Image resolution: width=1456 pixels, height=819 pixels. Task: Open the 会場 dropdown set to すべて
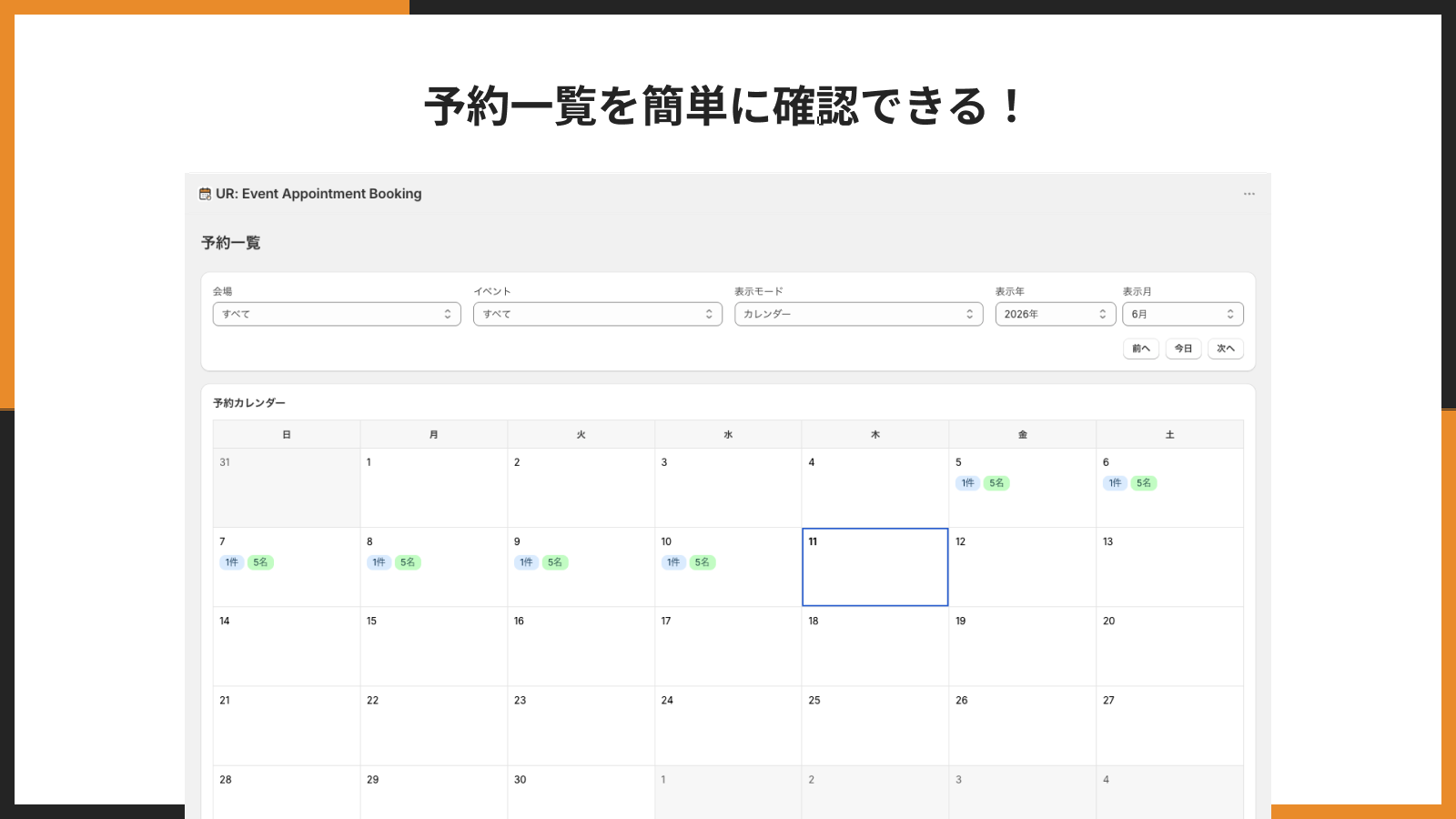pyautogui.click(x=337, y=314)
